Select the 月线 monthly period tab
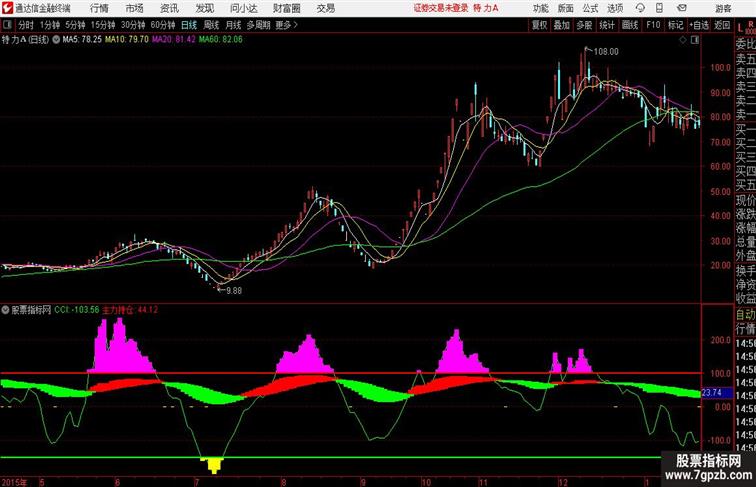Image resolution: width=756 pixels, height=487 pixels. [x=233, y=25]
